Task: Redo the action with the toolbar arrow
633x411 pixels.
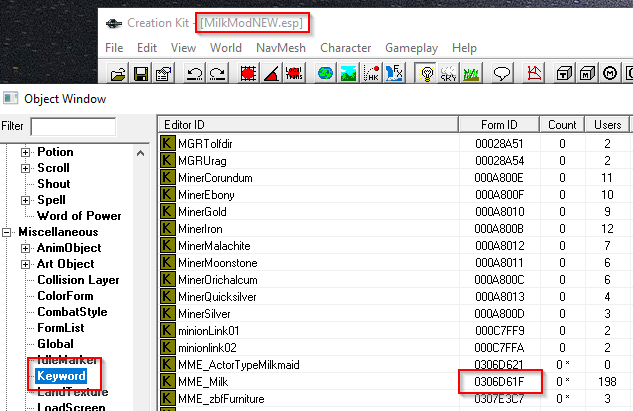Action: pos(218,73)
